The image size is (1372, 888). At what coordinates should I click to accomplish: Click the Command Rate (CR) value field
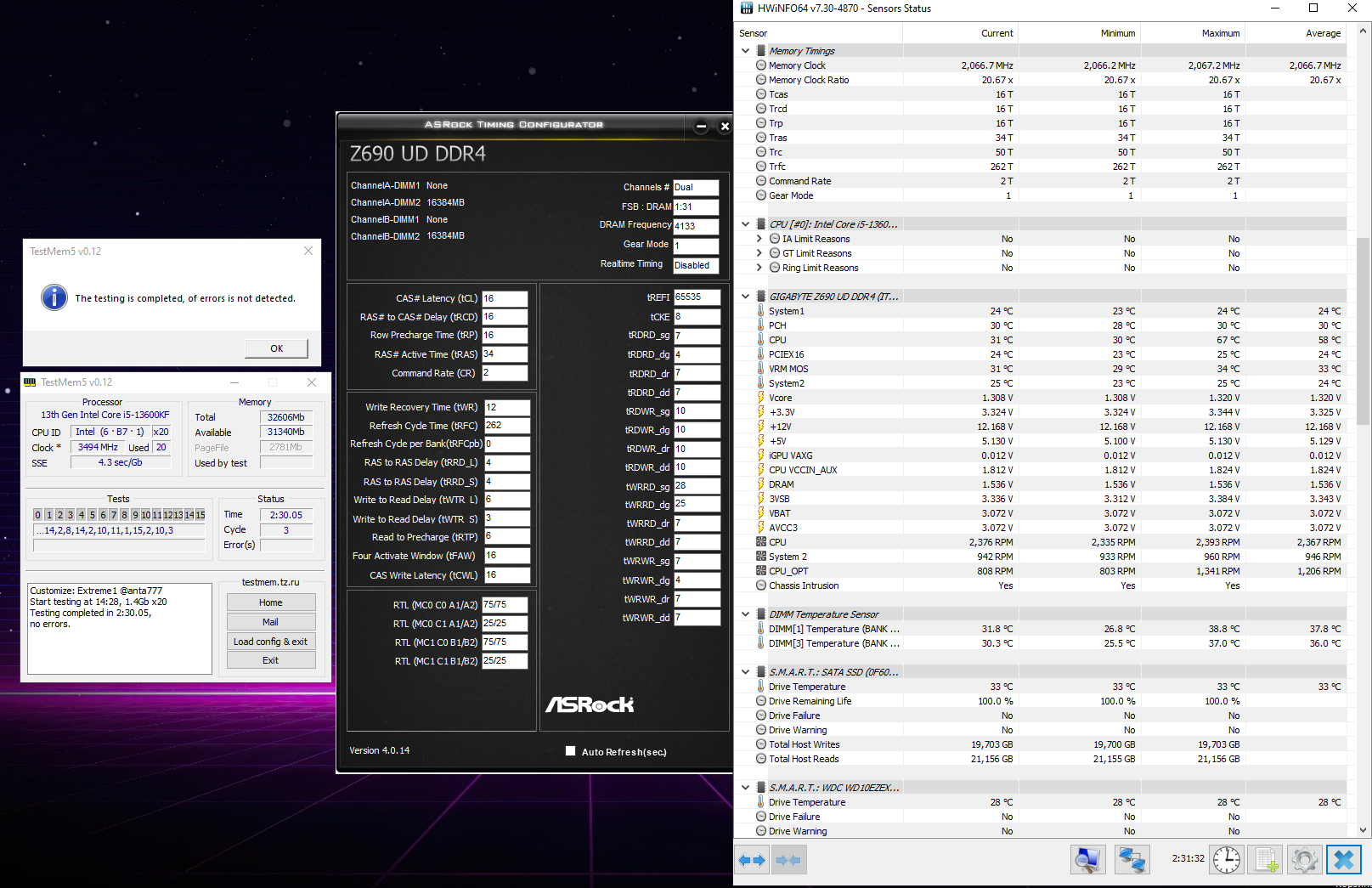pos(505,373)
